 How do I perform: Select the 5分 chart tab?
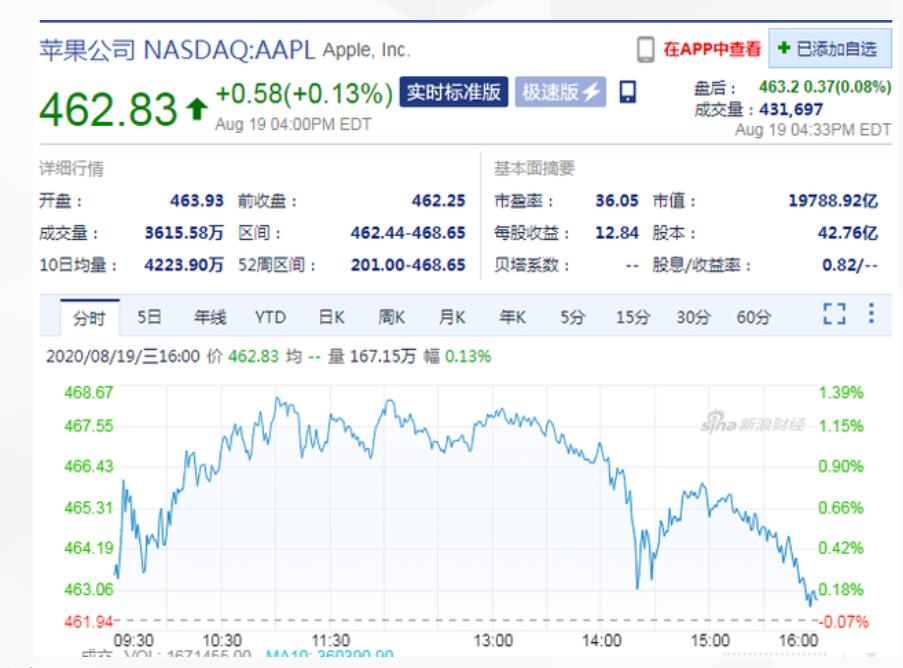coord(573,317)
